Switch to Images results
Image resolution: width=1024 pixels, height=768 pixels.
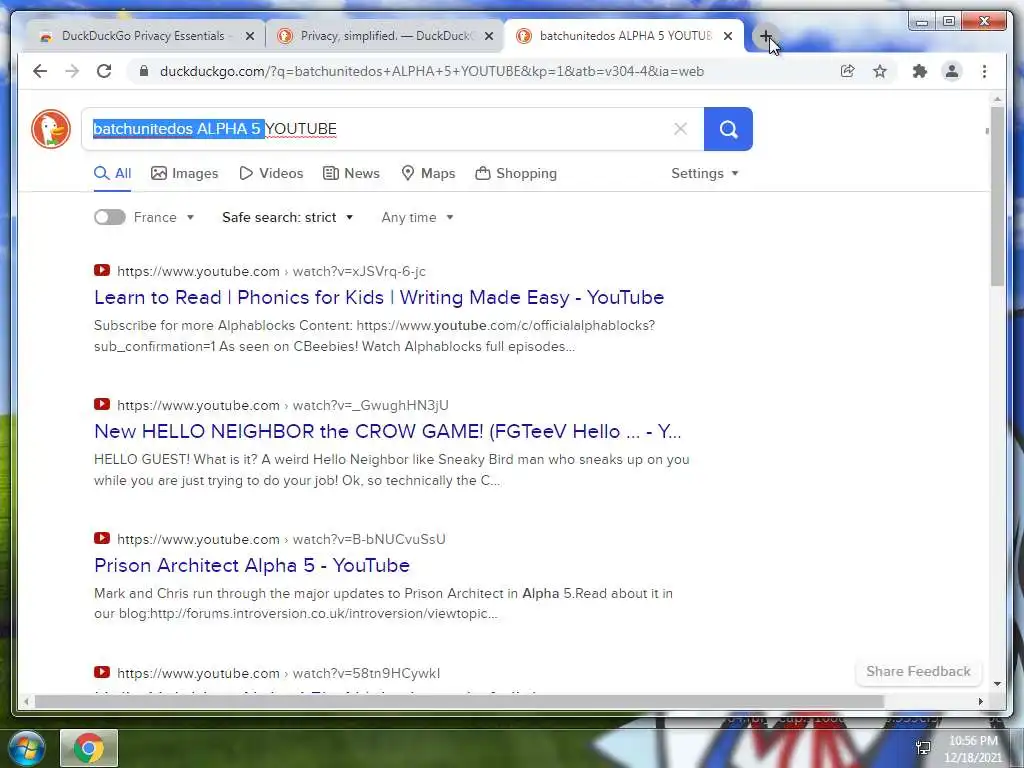pyautogui.click(x=185, y=173)
